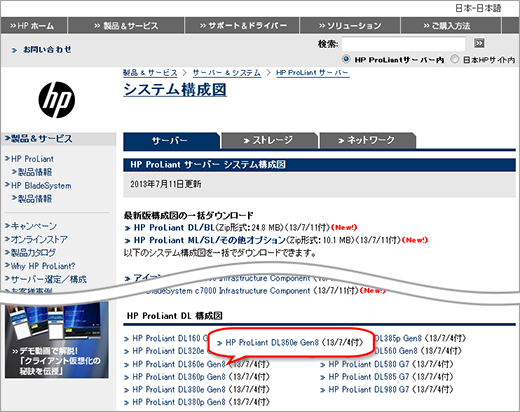The height and width of the screenshot is (412, 520).
Task: Open HP ProLiant DL360e Gen8 list link
Action: tap(179, 364)
